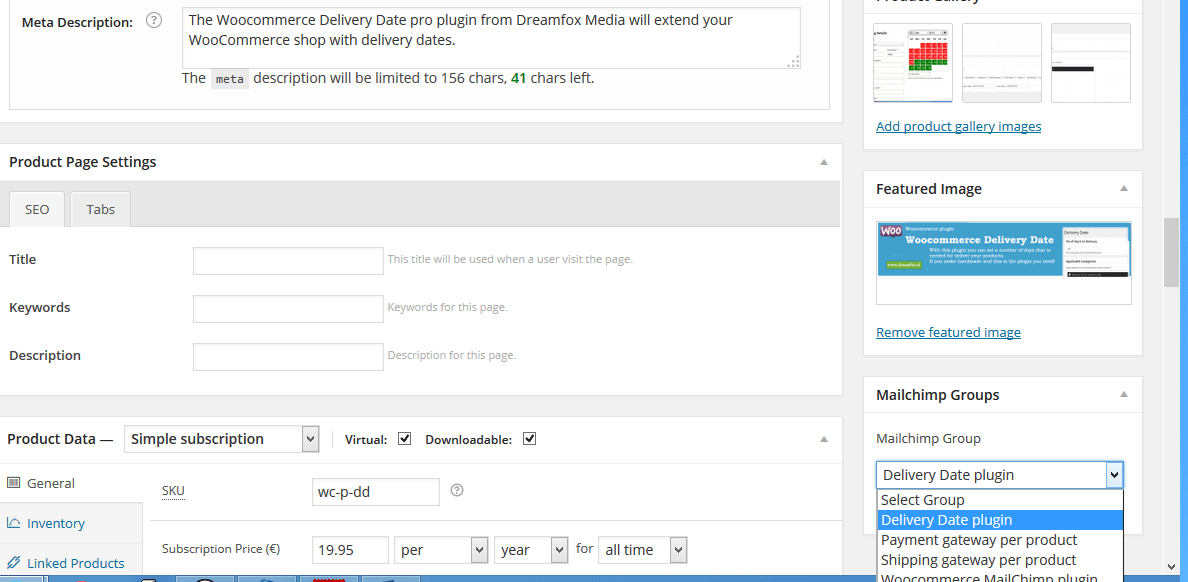Click the SEO Description input field
The image size is (1188, 582).
(x=288, y=356)
